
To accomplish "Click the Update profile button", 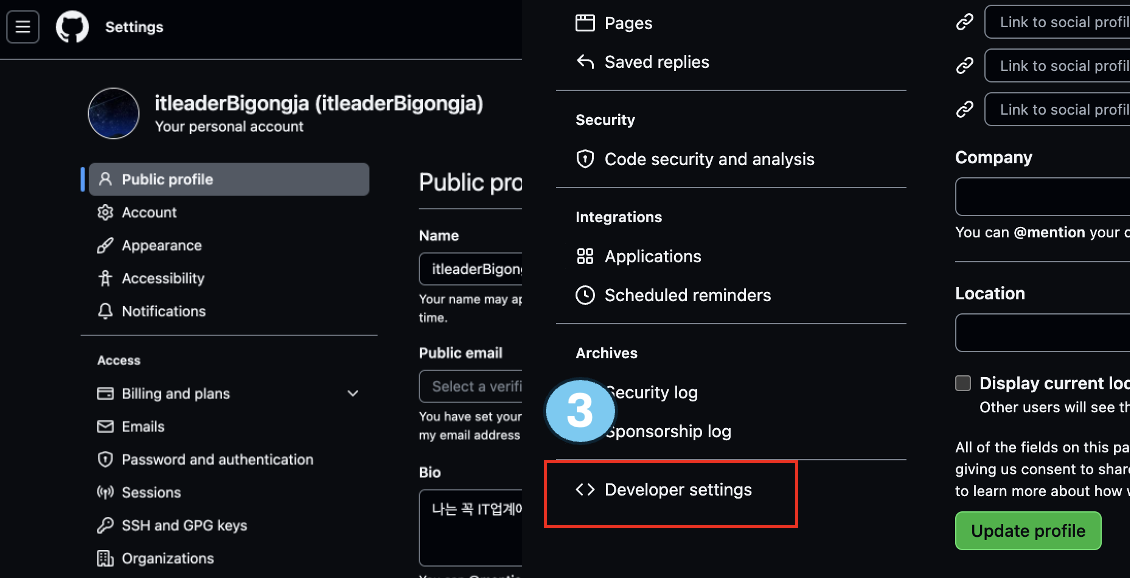I will tap(1028, 531).
